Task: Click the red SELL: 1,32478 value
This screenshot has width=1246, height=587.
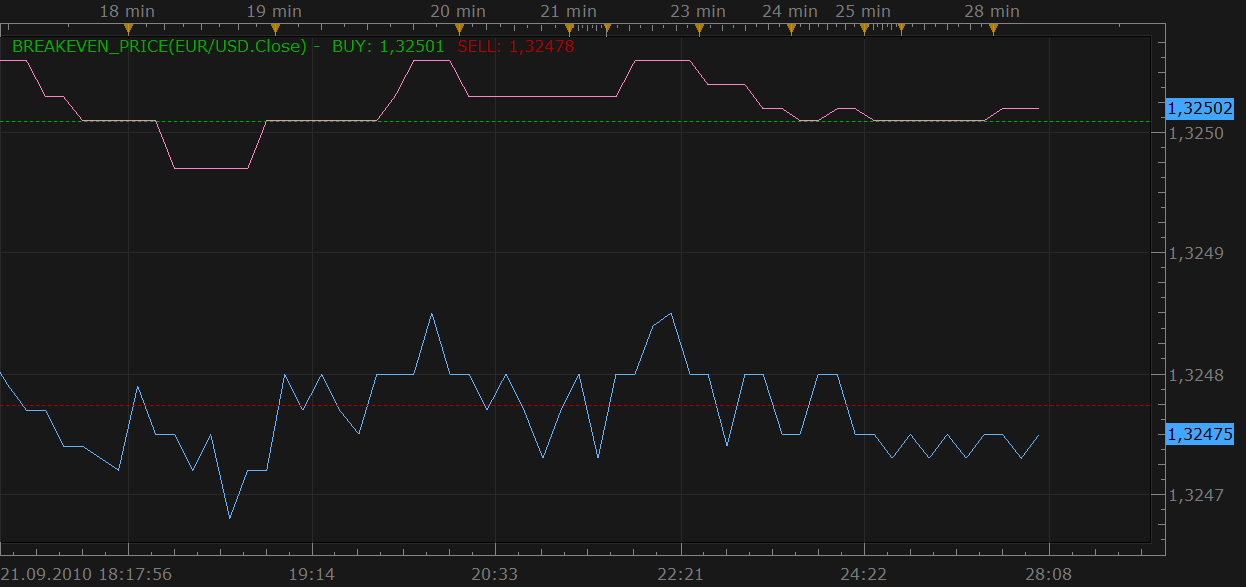Action: [x=516, y=46]
